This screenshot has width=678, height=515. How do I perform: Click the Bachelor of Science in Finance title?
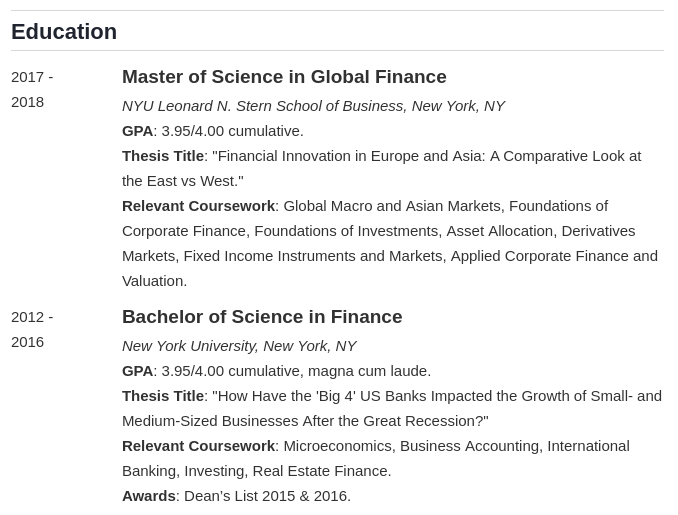coord(262,317)
